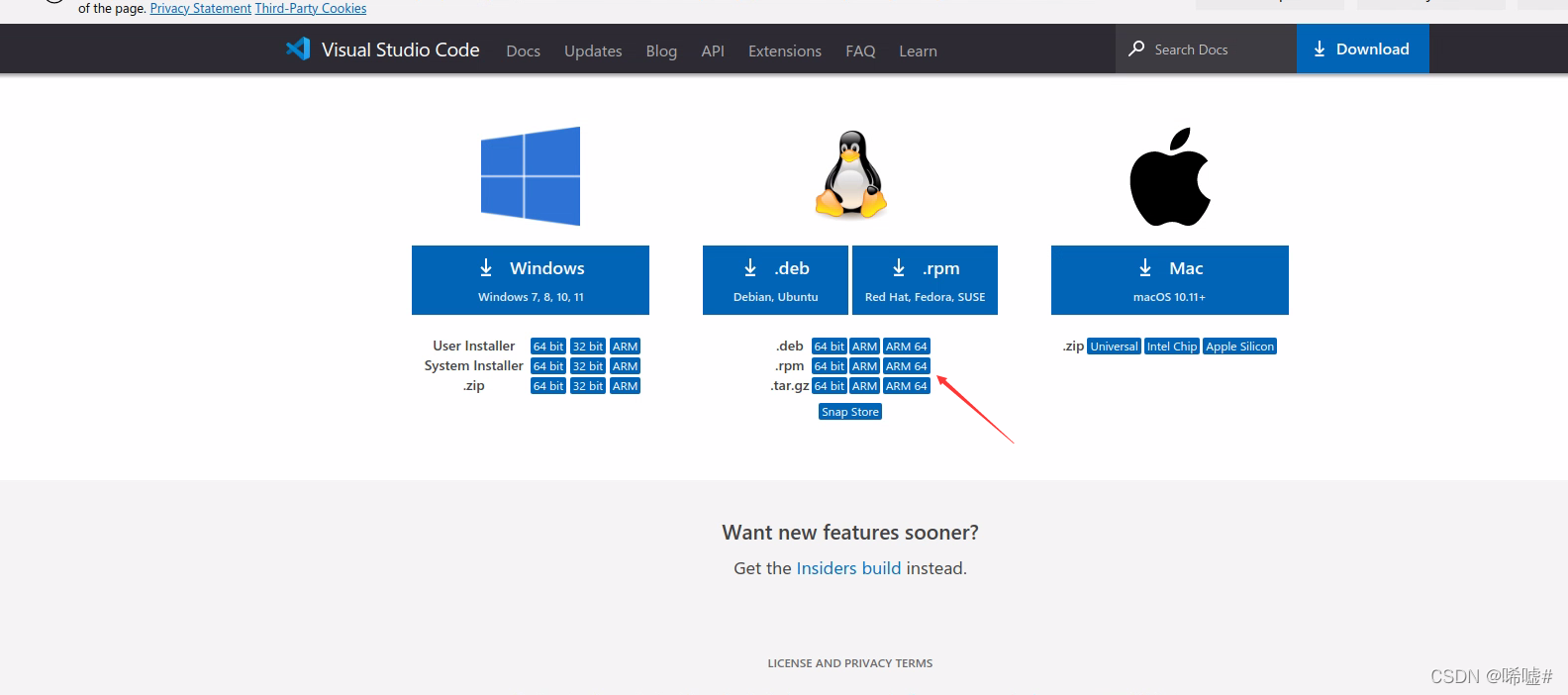Click the Linux Tux penguin image
The image size is (1568, 695).
point(850,174)
